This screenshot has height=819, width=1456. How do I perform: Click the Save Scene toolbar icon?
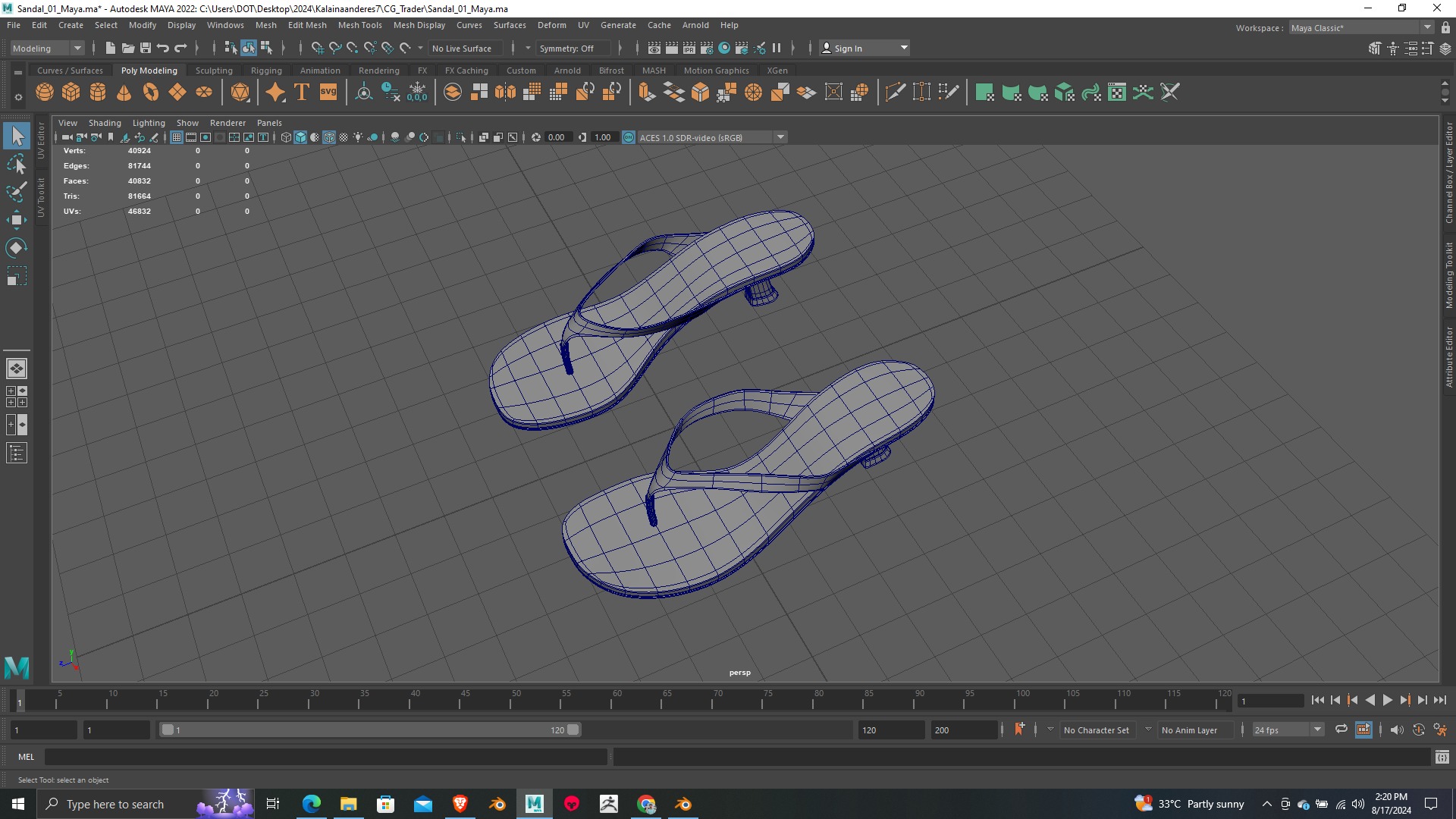[x=146, y=48]
